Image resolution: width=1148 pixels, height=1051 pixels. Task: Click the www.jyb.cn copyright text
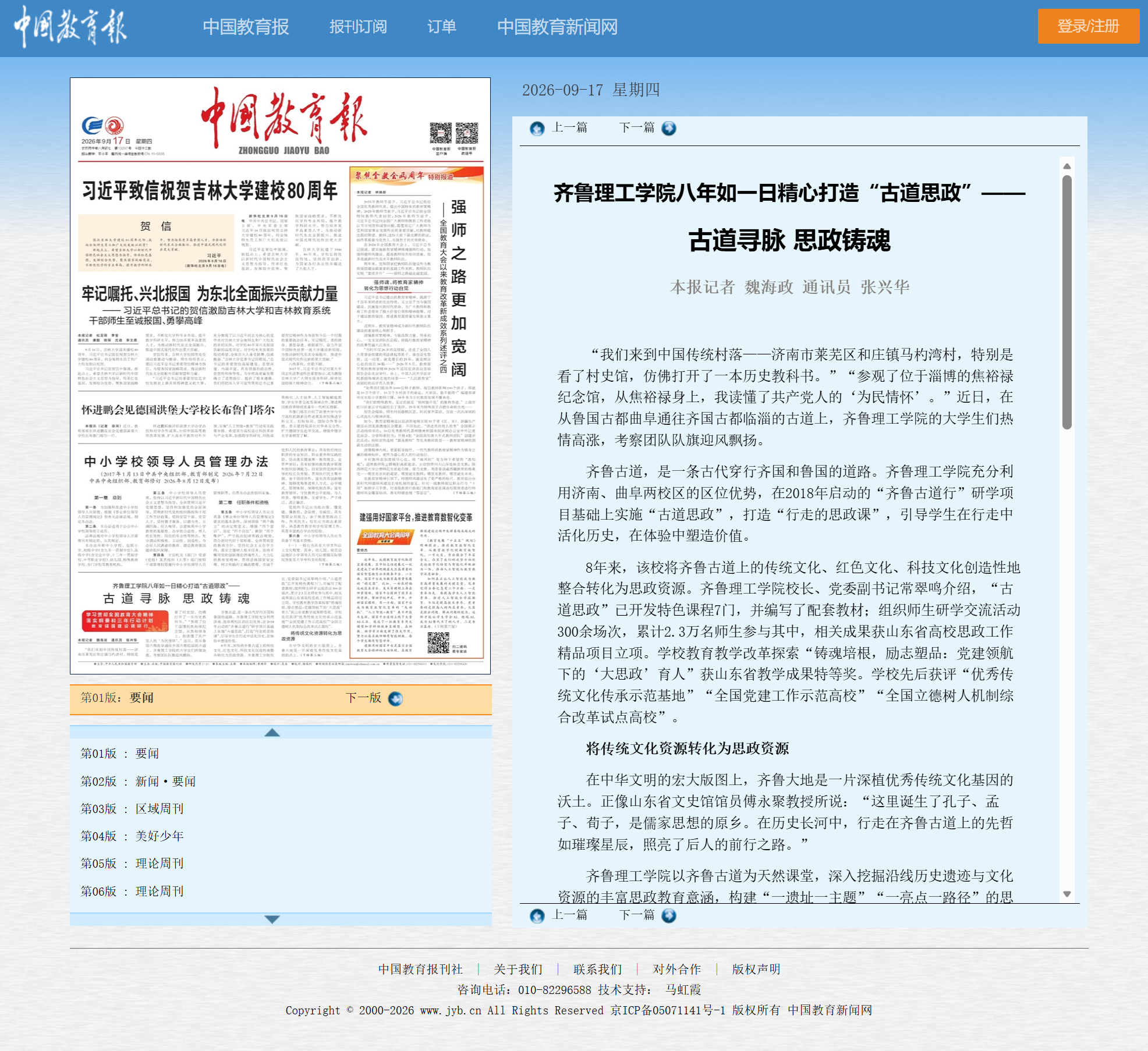tap(451, 1010)
